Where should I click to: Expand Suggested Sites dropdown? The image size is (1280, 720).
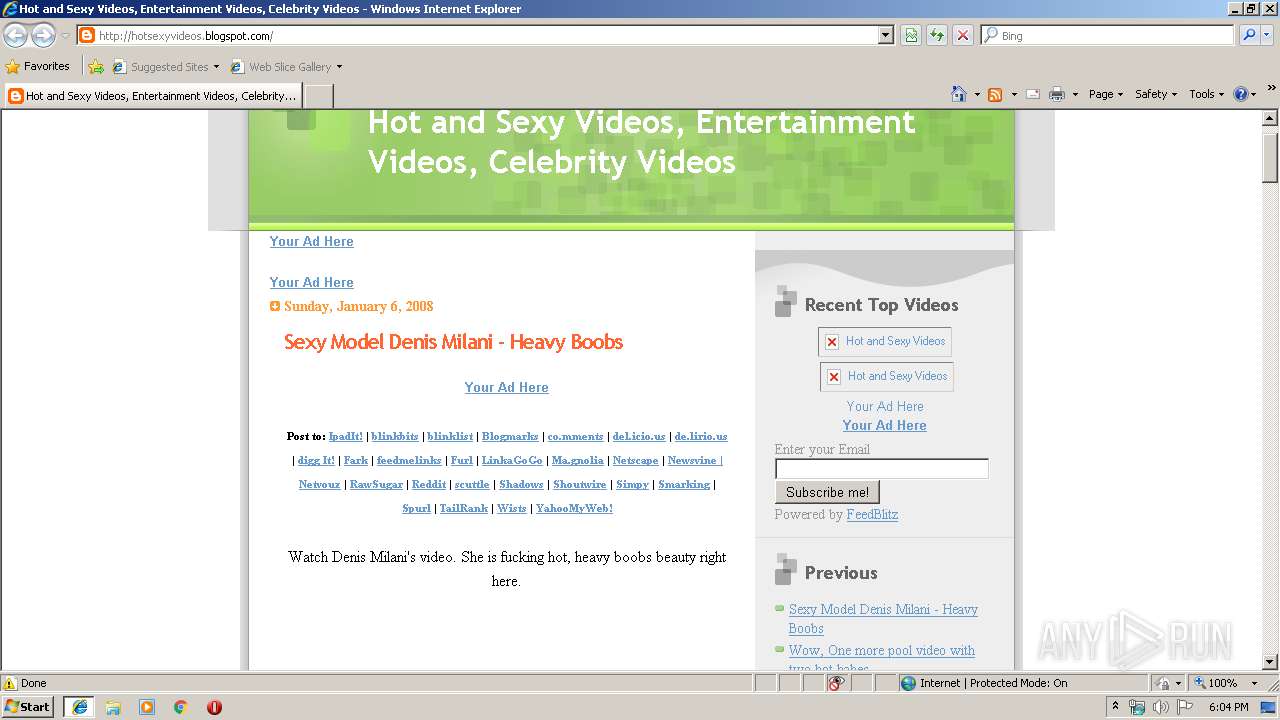click(x=216, y=67)
